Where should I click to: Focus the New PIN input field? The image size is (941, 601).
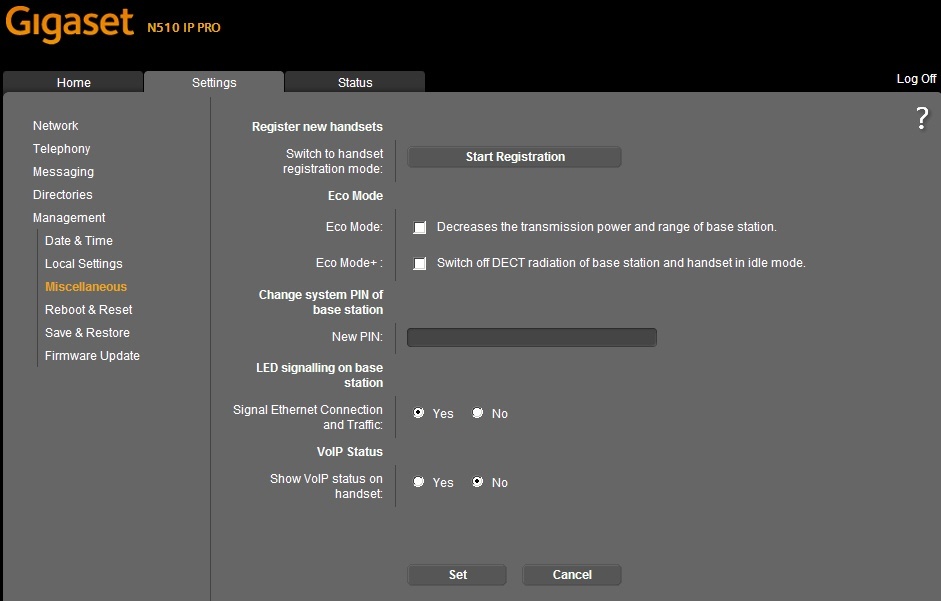pyautogui.click(x=532, y=337)
